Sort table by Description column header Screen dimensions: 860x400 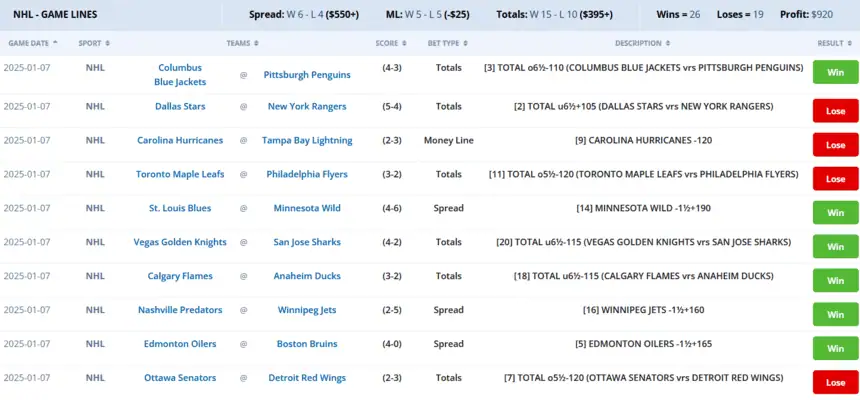[x=642, y=43]
